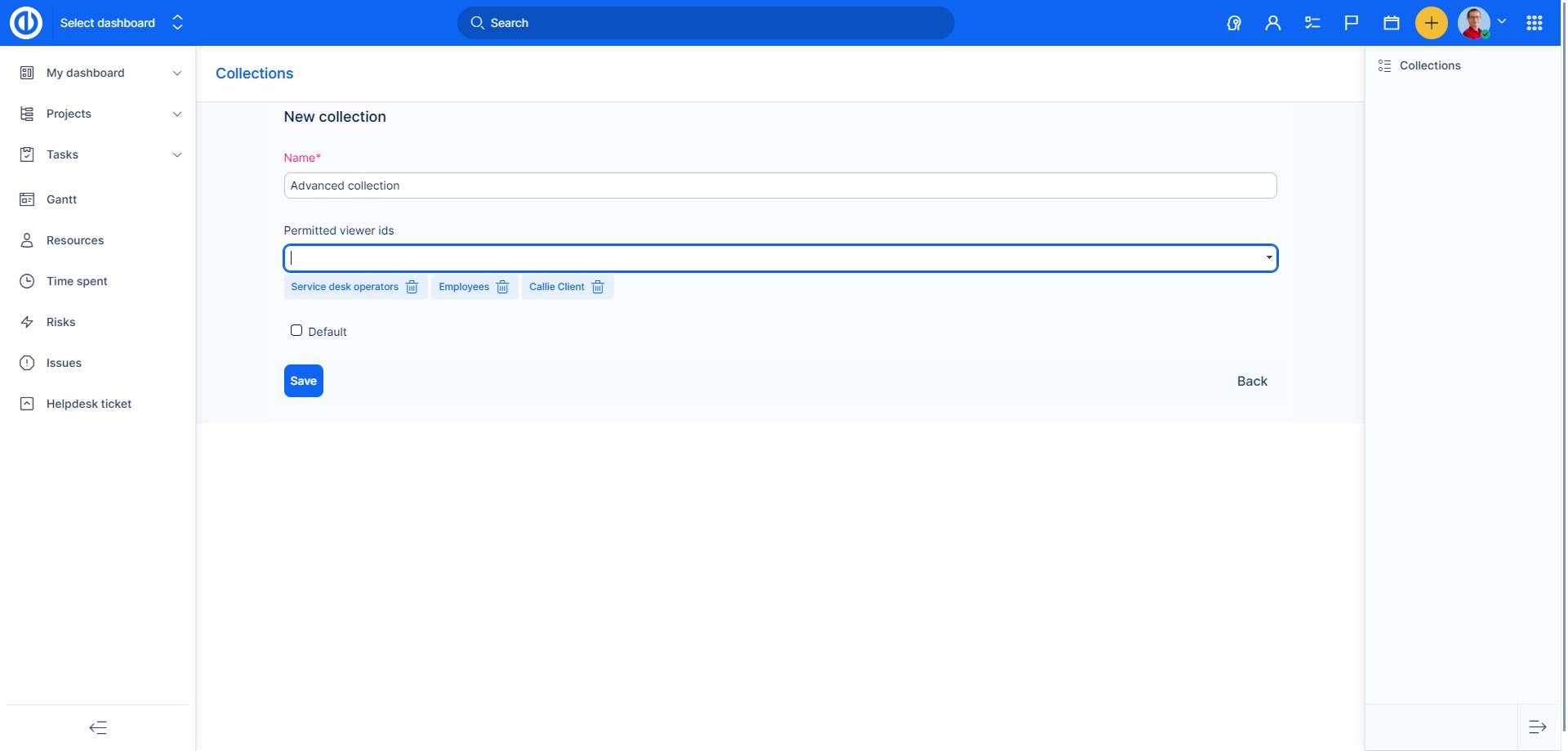The height and width of the screenshot is (751, 1568).
Task: Open the calendar icon in top bar
Action: [x=1392, y=23]
